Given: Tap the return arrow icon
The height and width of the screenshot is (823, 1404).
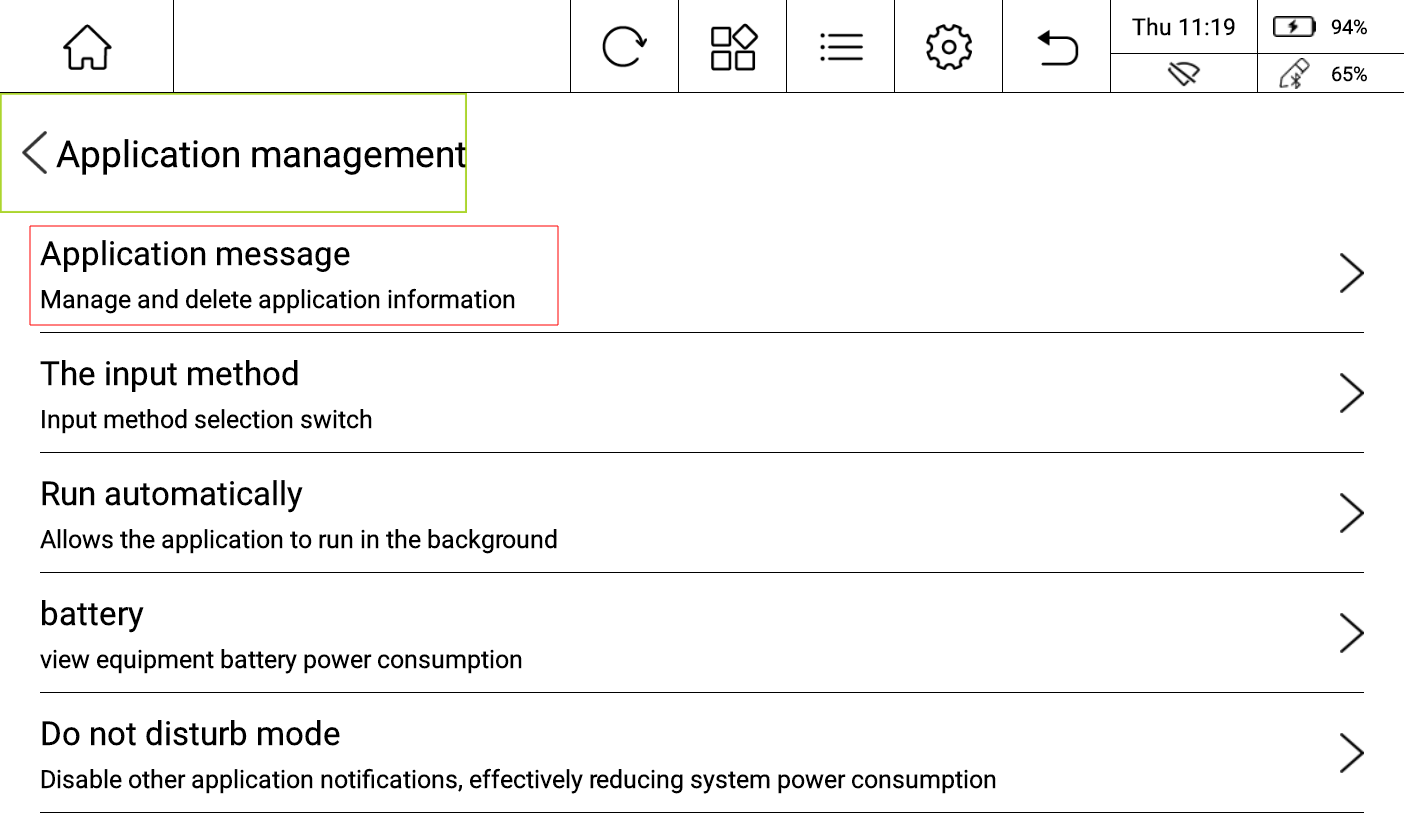Looking at the screenshot, I should click(x=1056, y=47).
